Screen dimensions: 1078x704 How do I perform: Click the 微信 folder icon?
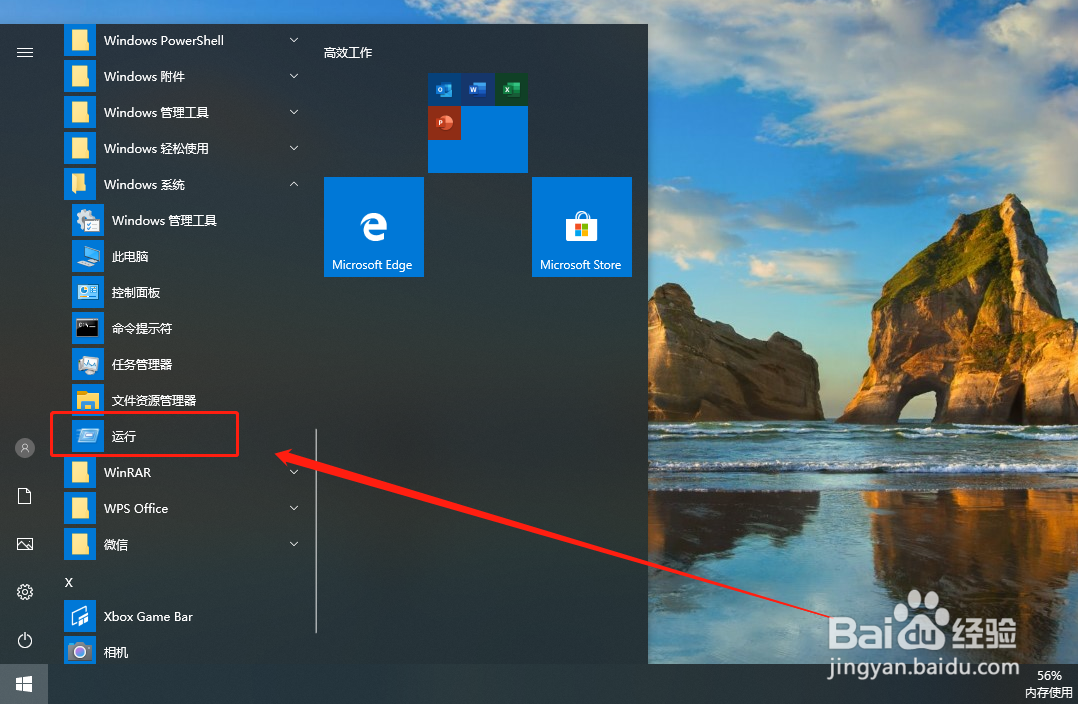[x=80, y=544]
